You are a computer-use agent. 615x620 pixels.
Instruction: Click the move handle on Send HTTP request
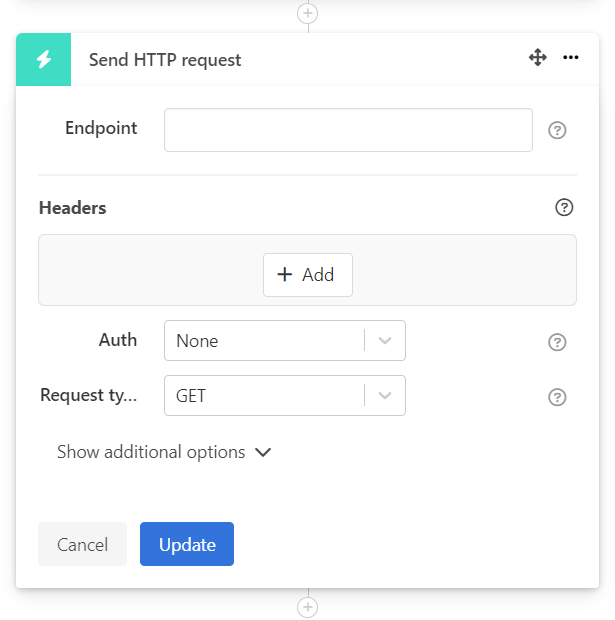pyautogui.click(x=538, y=58)
